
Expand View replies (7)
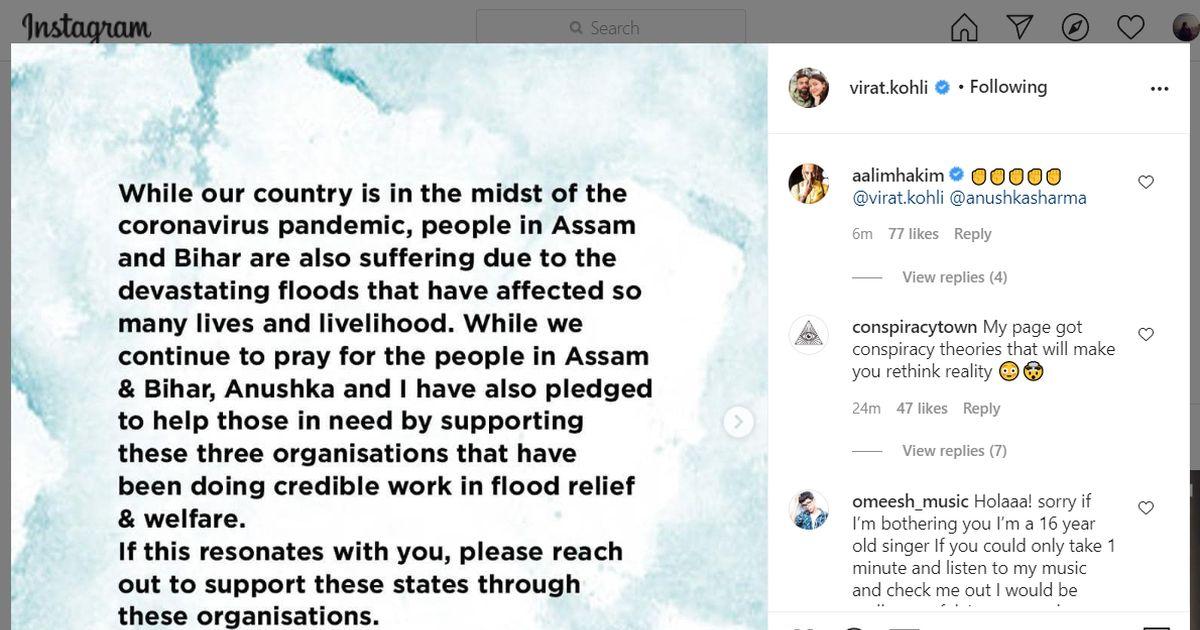coord(954,451)
